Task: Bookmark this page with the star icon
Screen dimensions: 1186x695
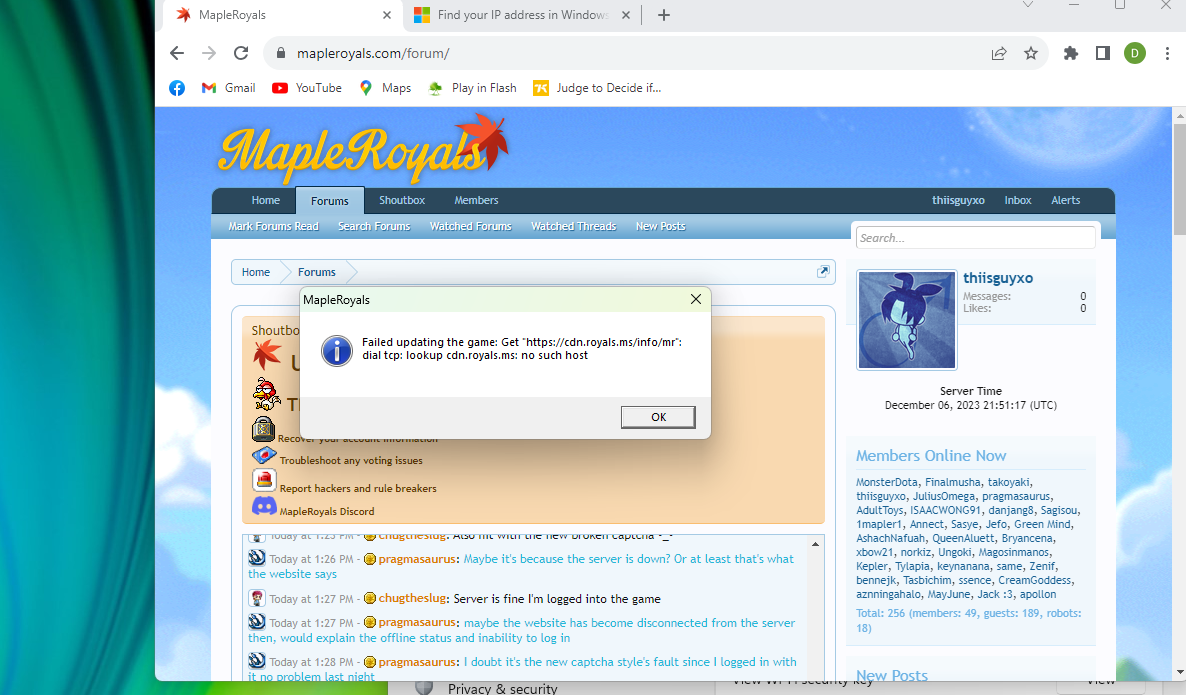Action: (1031, 53)
